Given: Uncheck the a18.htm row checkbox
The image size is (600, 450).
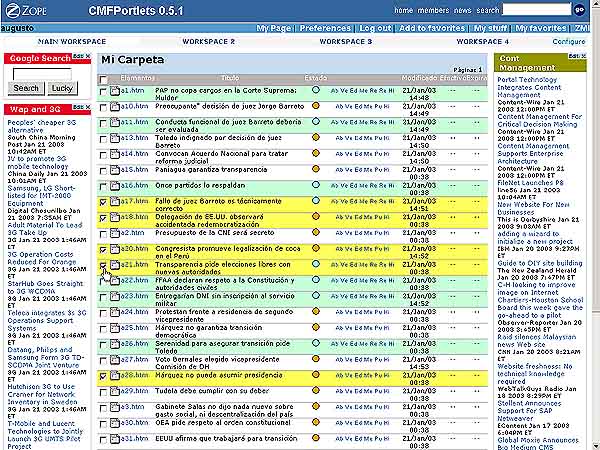Looking at the screenshot, I should pyautogui.click(x=103, y=218).
